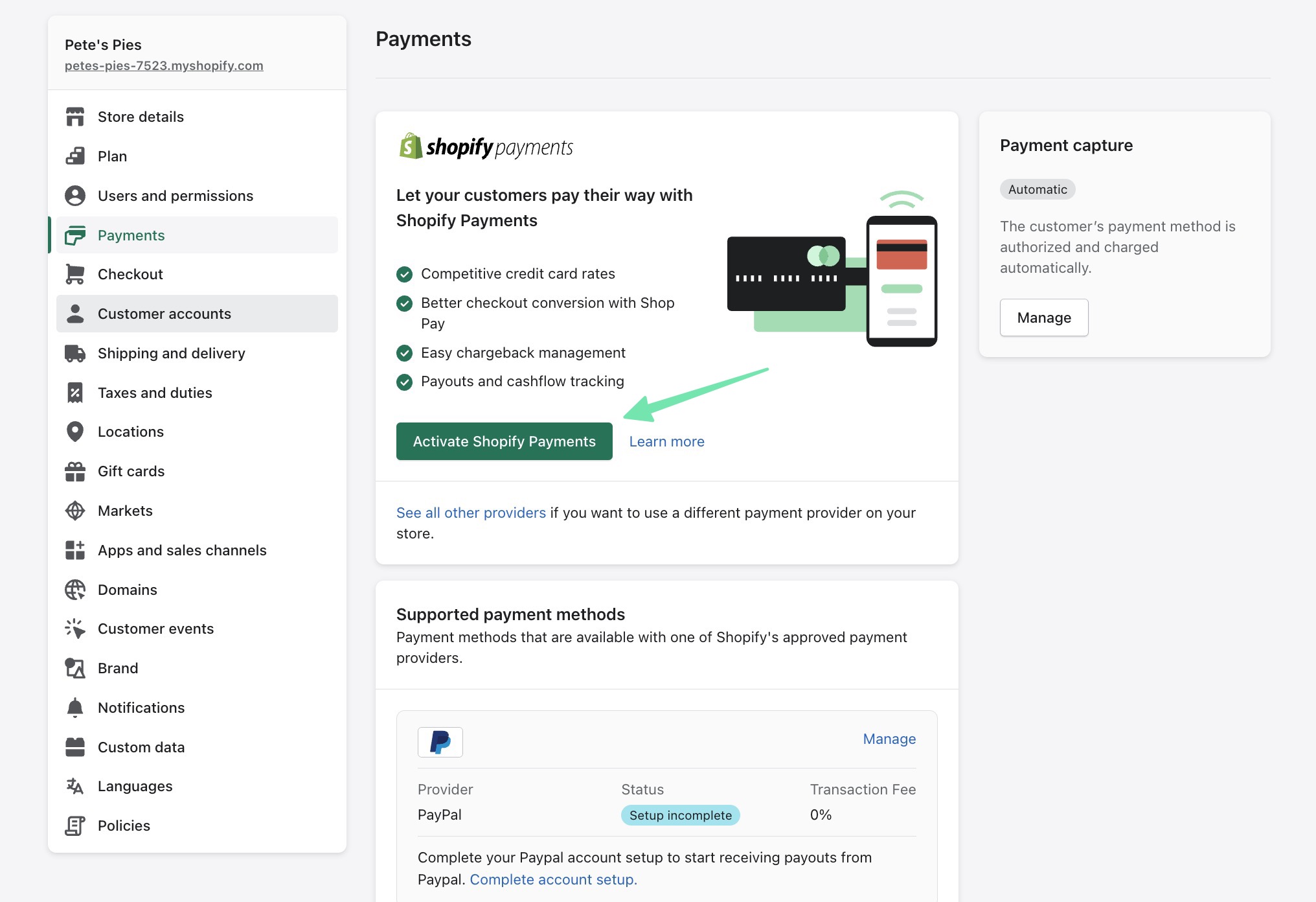This screenshot has height=902, width=1316.
Task: Click the Gift cards present icon
Action: (x=75, y=471)
